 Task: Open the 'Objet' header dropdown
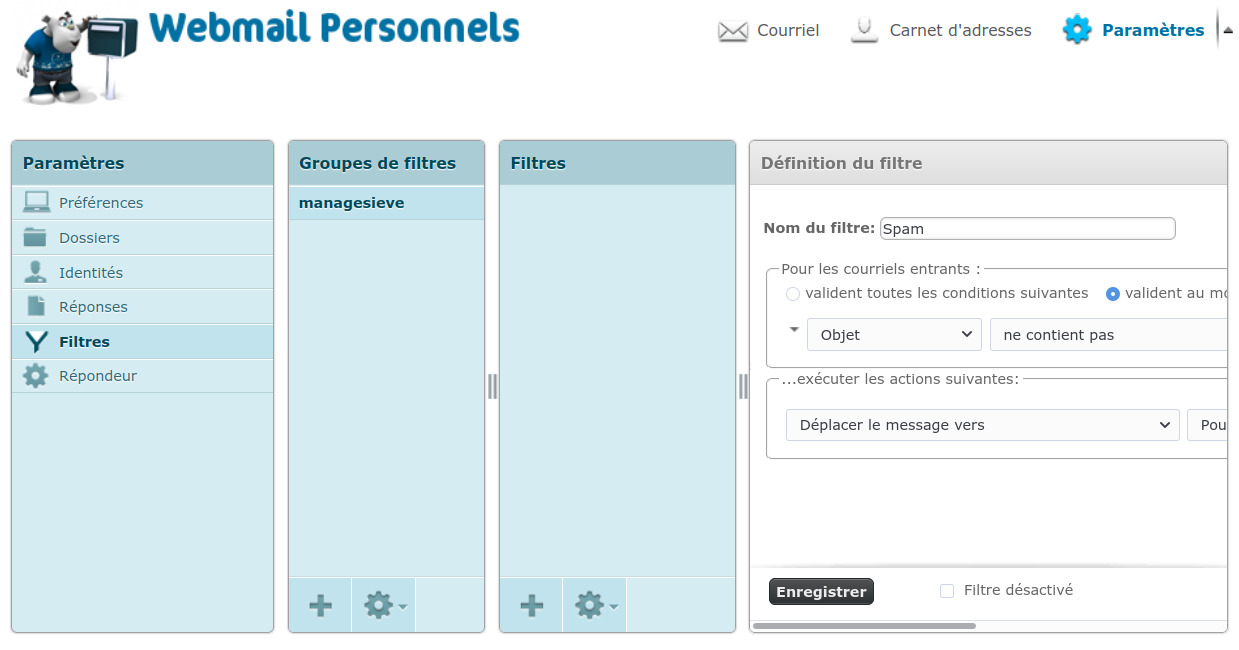tap(894, 335)
